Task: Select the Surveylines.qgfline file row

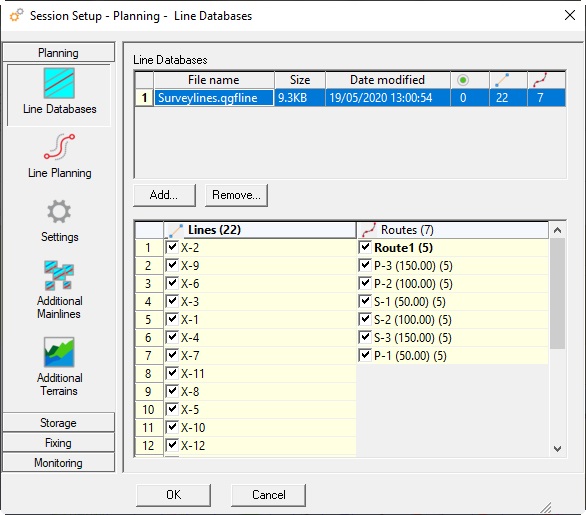Action: click(350, 98)
